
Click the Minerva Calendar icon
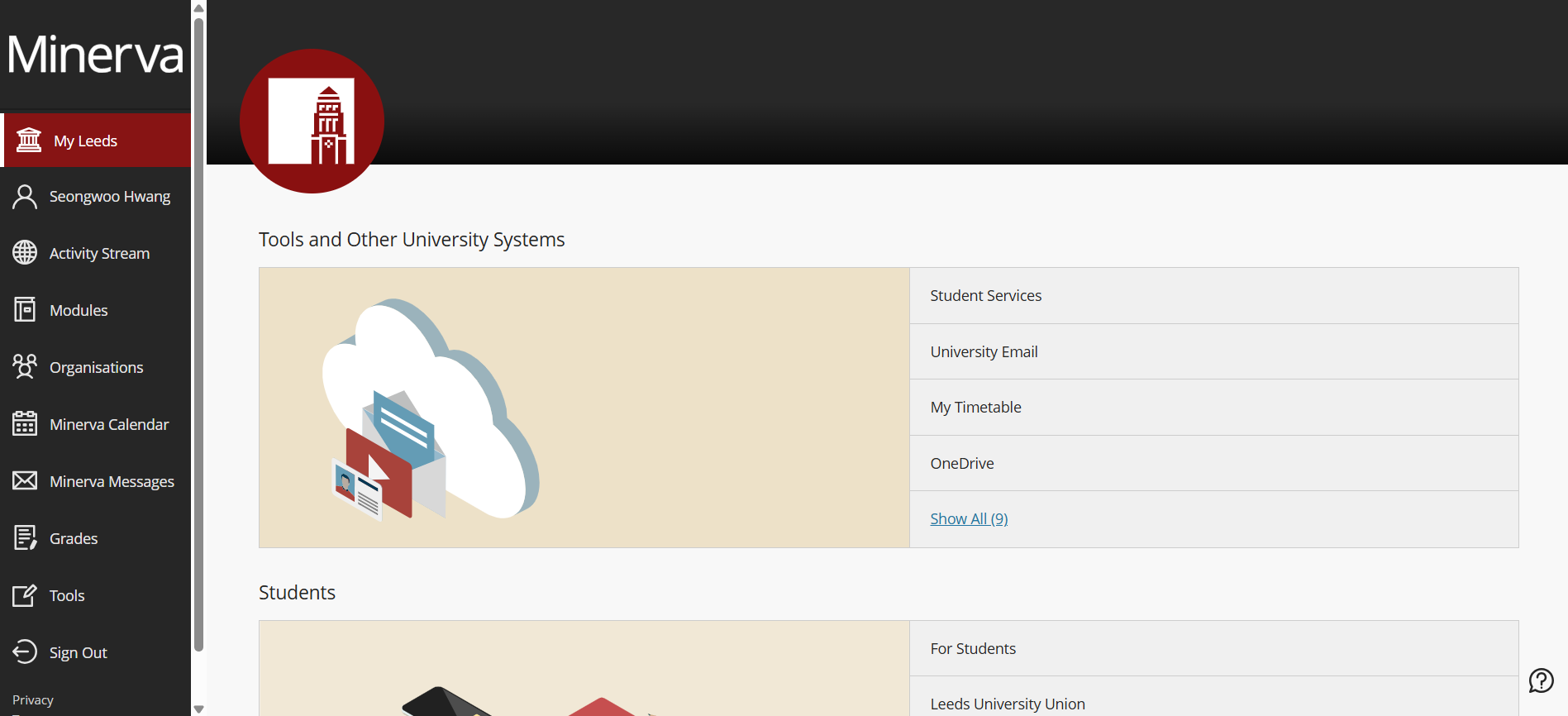tap(25, 423)
